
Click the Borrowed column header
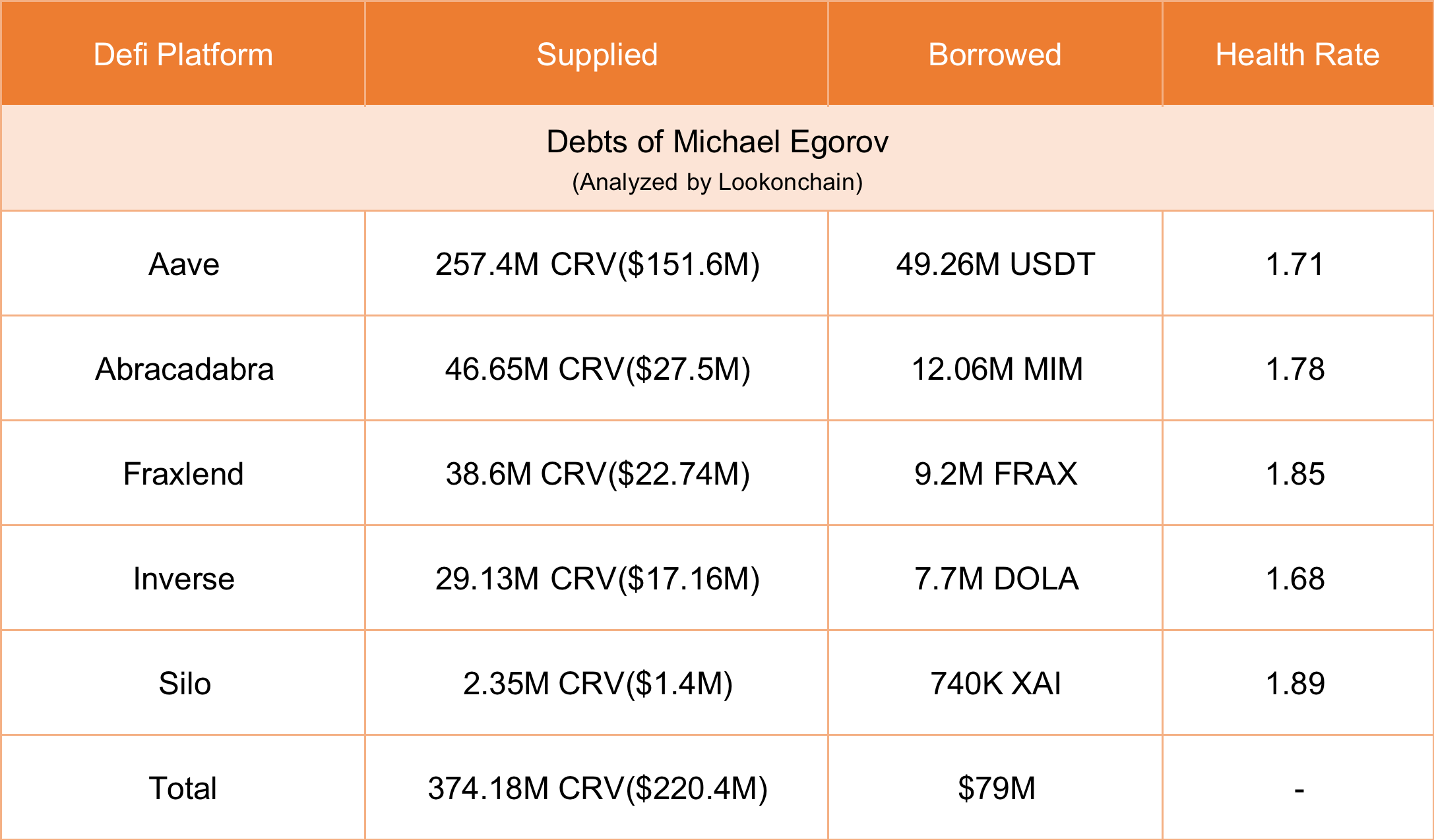click(995, 55)
